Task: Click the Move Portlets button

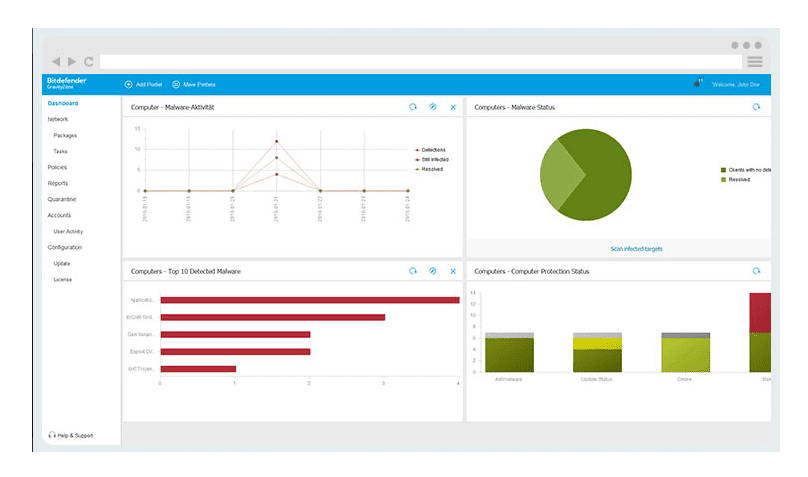Action: (194, 85)
